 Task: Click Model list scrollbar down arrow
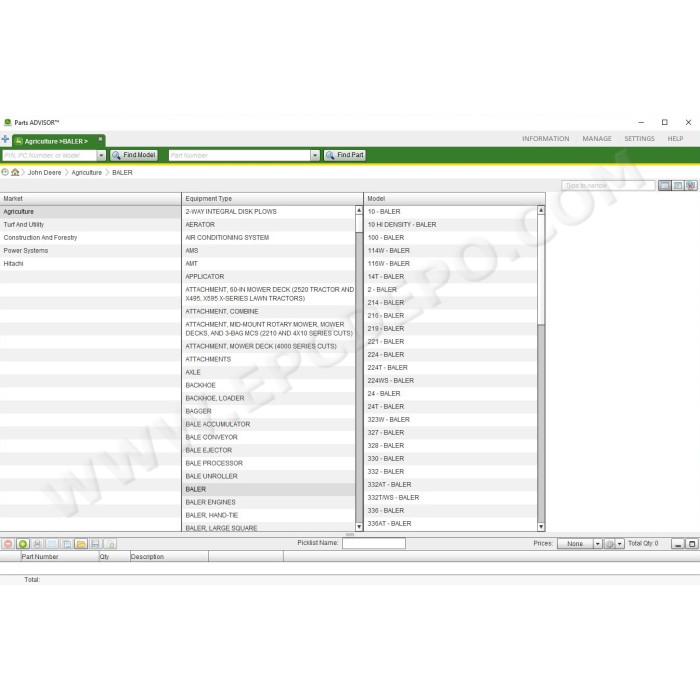[541, 527]
